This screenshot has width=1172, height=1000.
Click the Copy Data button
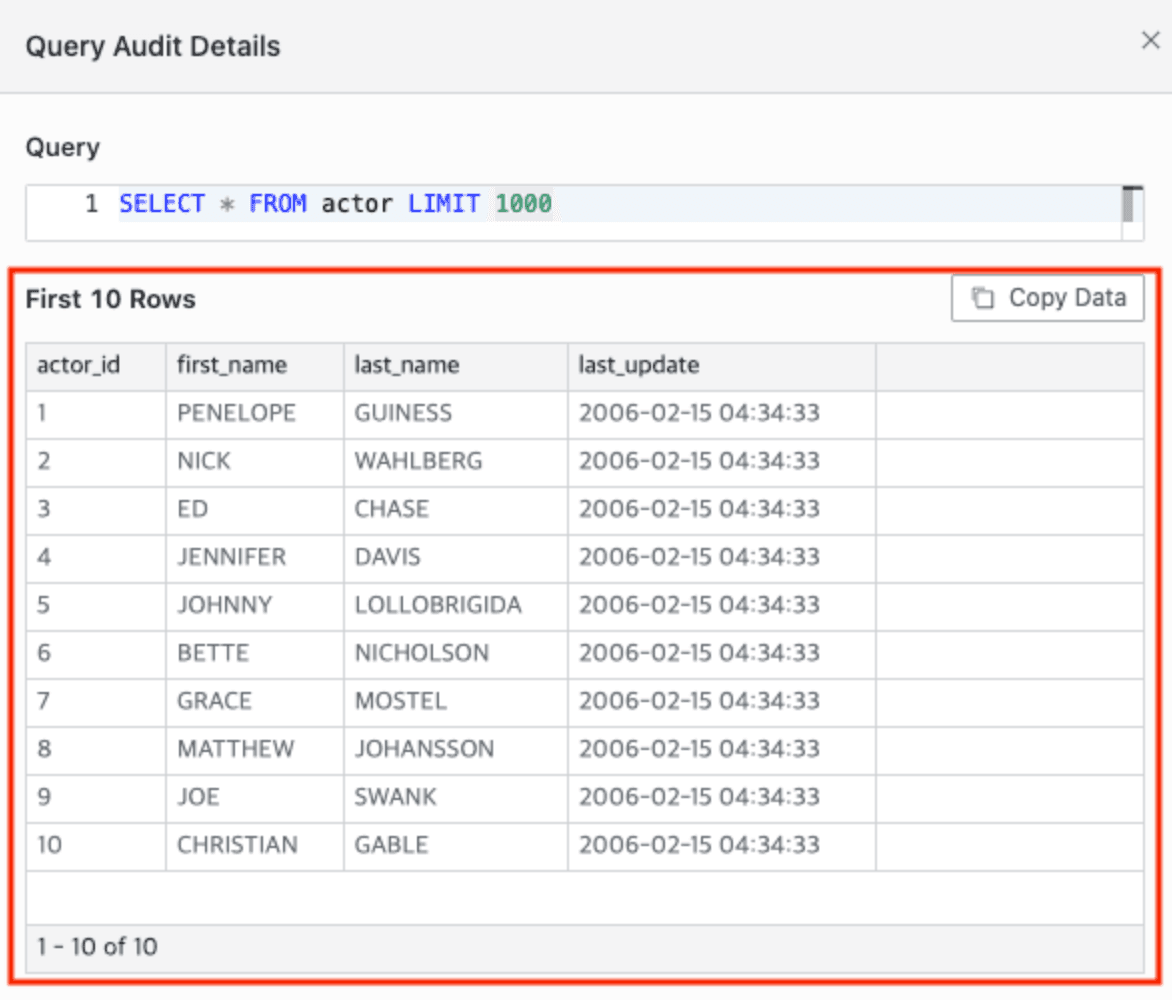[x=1047, y=297]
